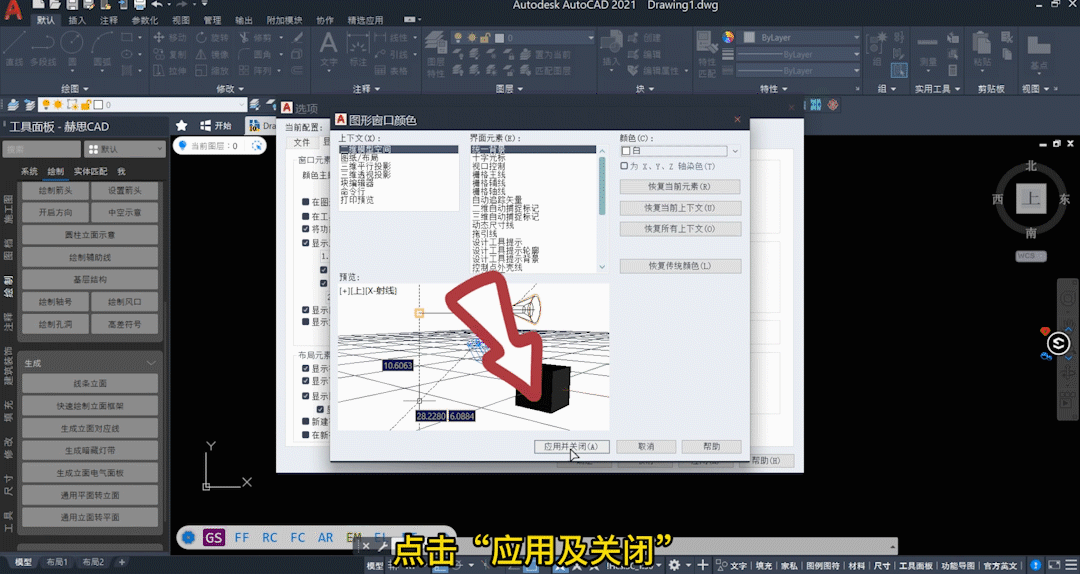Screen dimensions: 1080x574
Task: Open the 默认 dropdown in tool panel
Action: [x=125, y=149]
